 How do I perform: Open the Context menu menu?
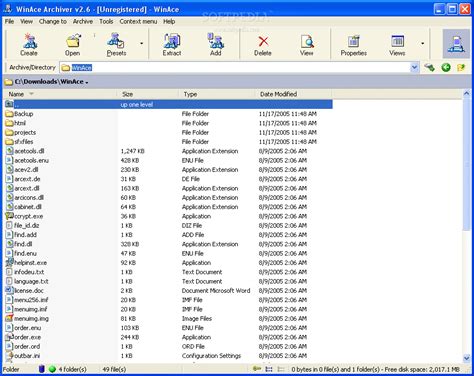tap(138, 21)
